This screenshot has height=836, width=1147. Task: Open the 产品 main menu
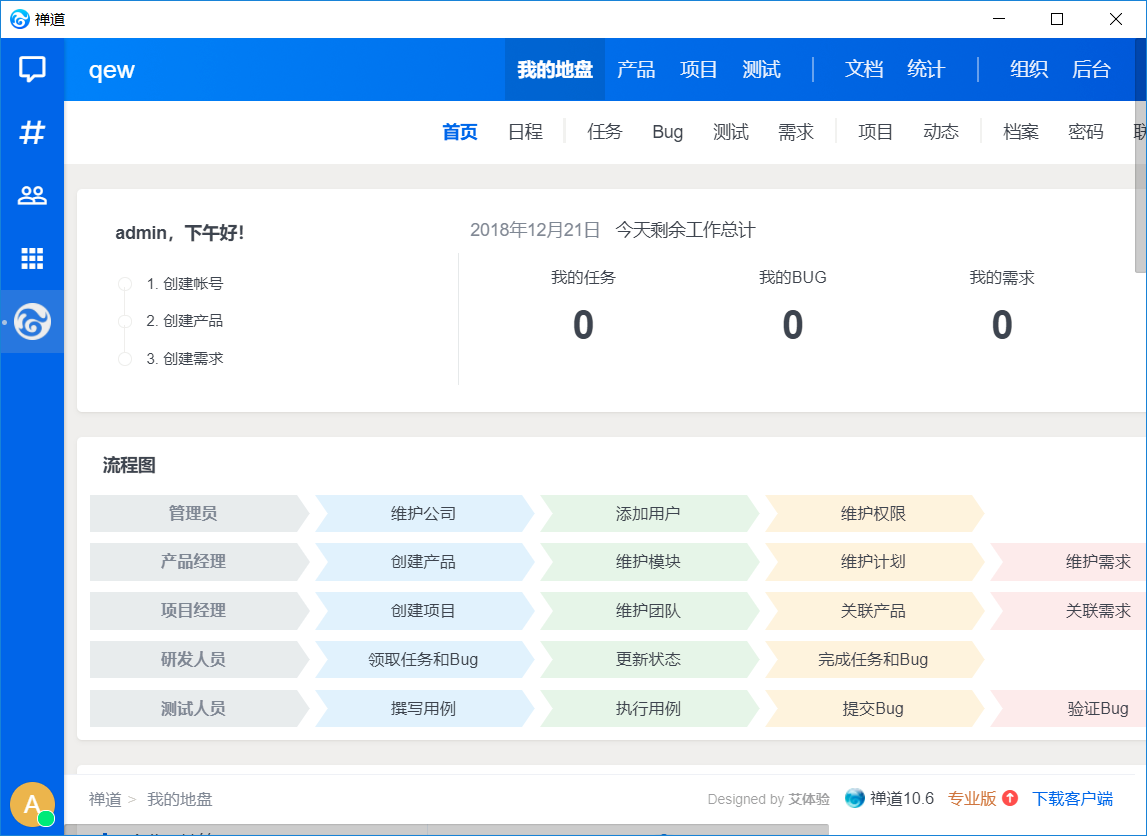tap(636, 70)
